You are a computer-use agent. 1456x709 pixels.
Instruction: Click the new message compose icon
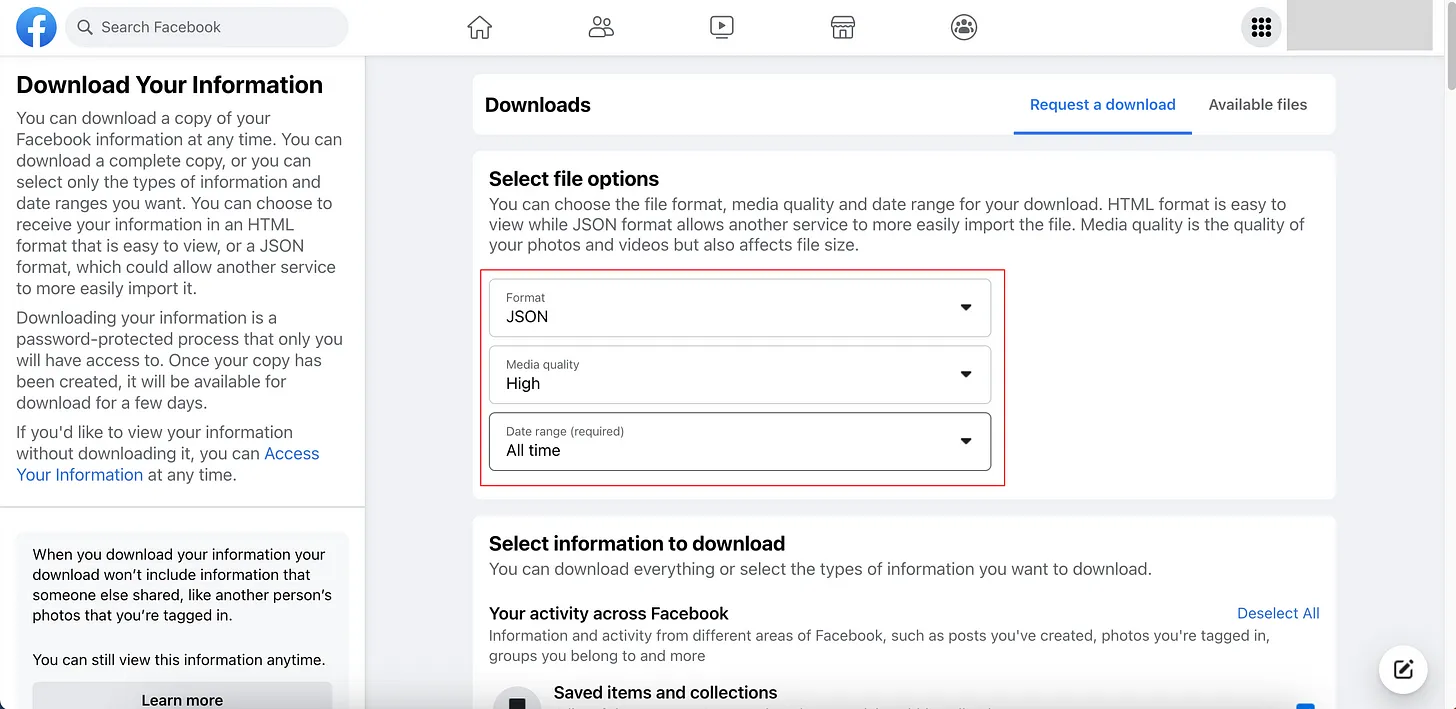(x=1403, y=669)
